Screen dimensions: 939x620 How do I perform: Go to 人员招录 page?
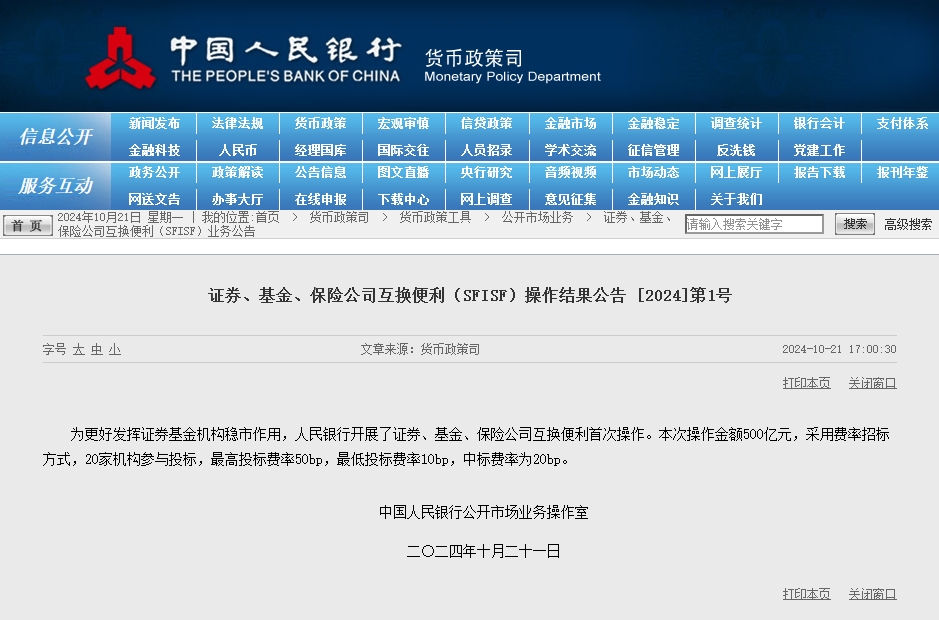point(486,150)
